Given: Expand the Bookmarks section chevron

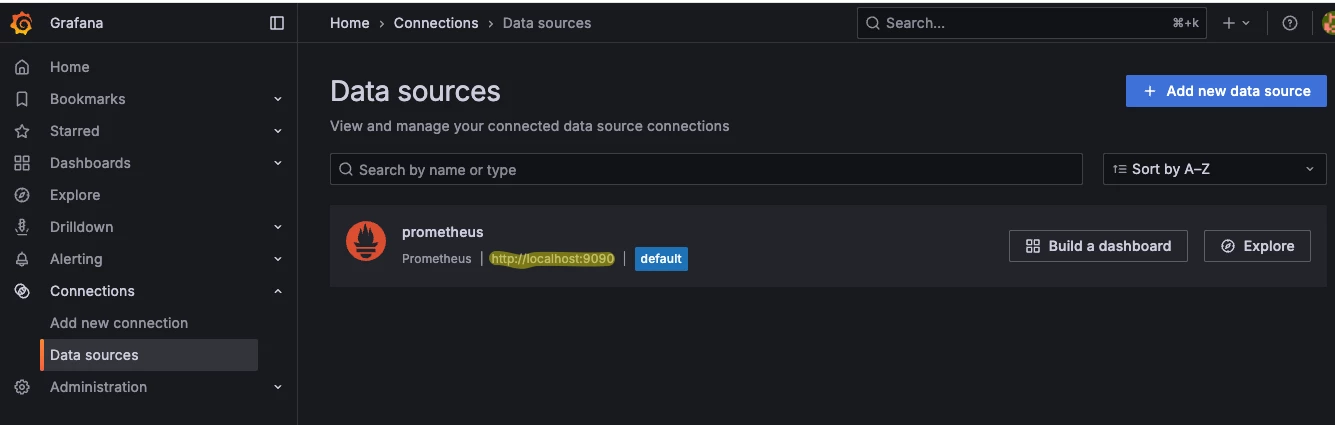Looking at the screenshot, I should pos(278,99).
